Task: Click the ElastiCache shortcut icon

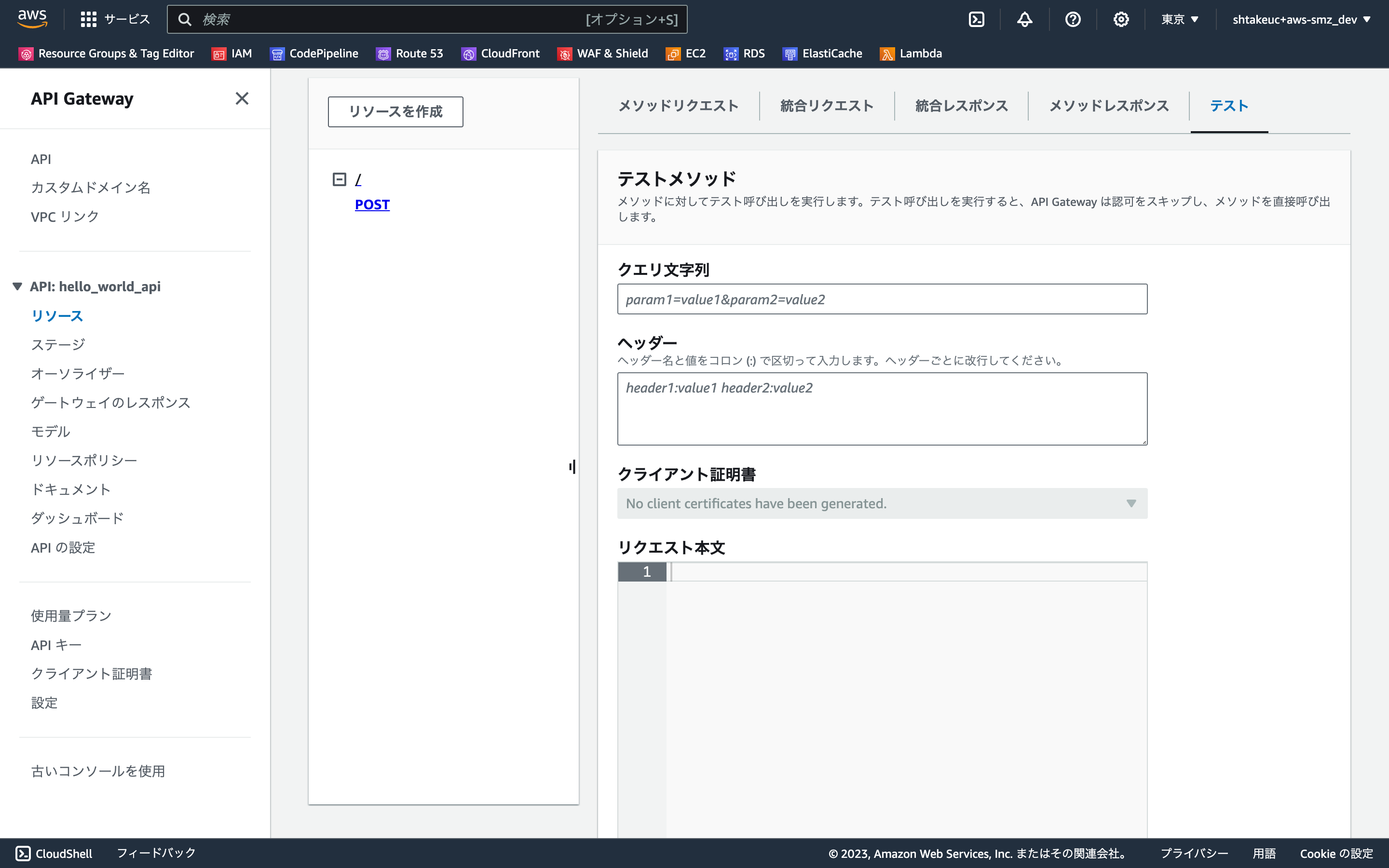Action: click(x=790, y=54)
